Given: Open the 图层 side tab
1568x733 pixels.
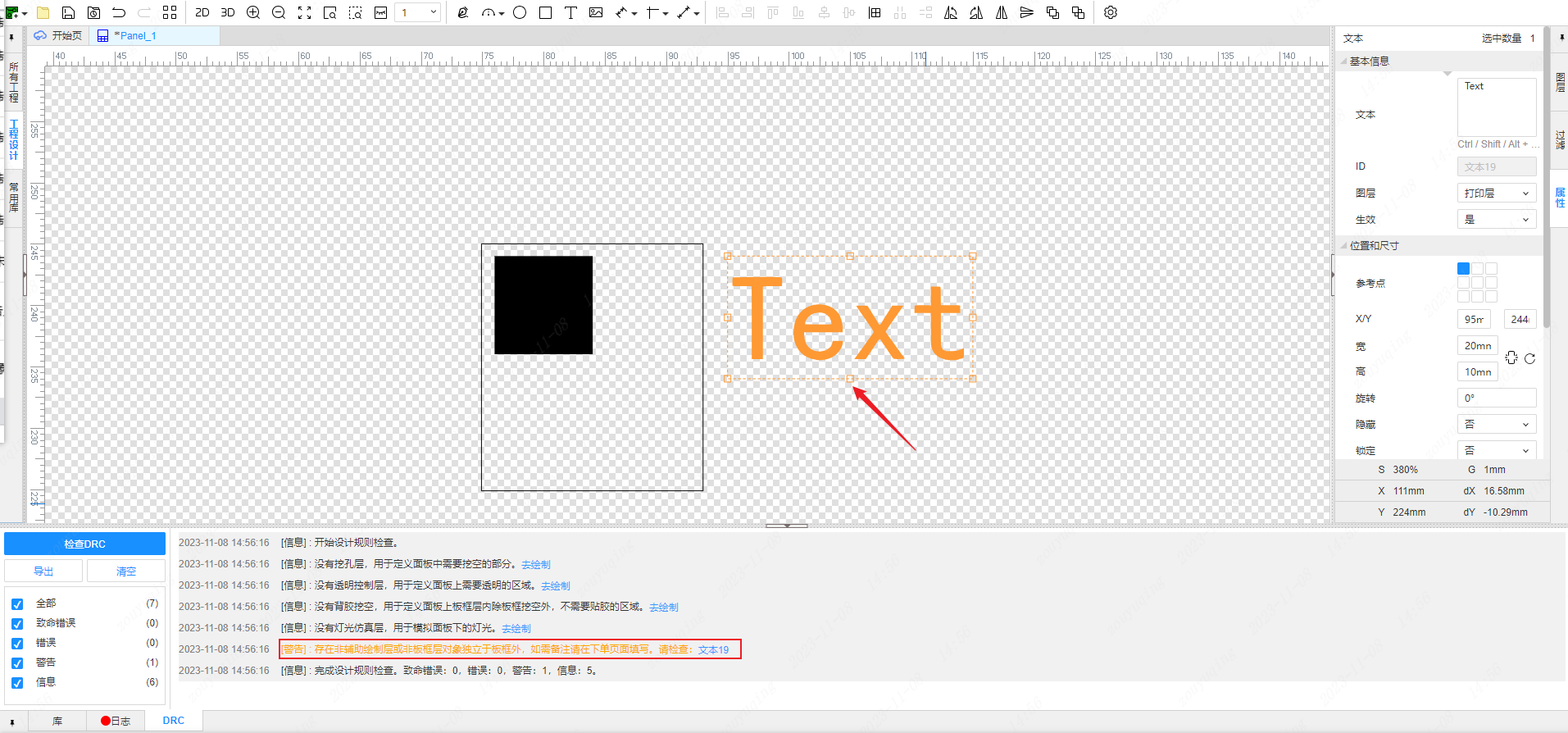Looking at the screenshot, I should pyautogui.click(x=1560, y=82).
